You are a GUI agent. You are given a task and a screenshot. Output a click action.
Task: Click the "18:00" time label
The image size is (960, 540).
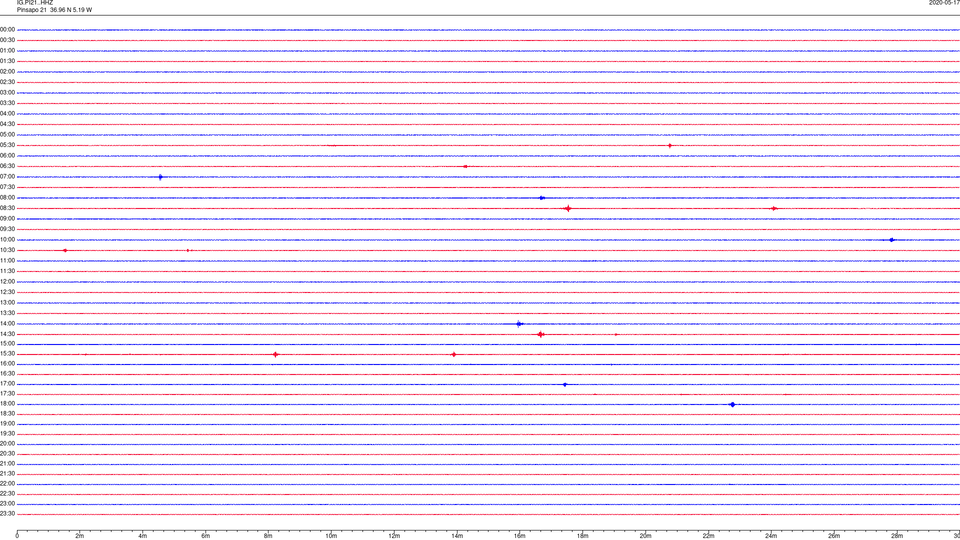7,404
